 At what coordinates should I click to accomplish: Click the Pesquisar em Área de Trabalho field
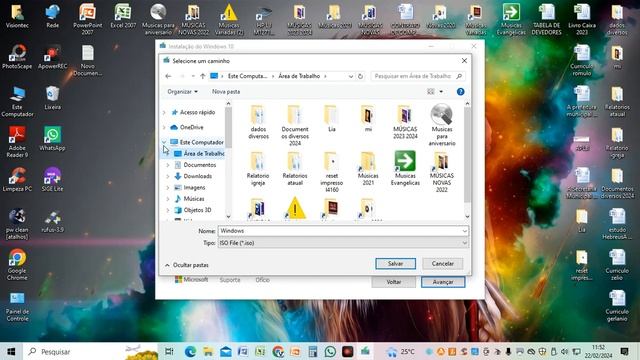pyautogui.click(x=418, y=76)
